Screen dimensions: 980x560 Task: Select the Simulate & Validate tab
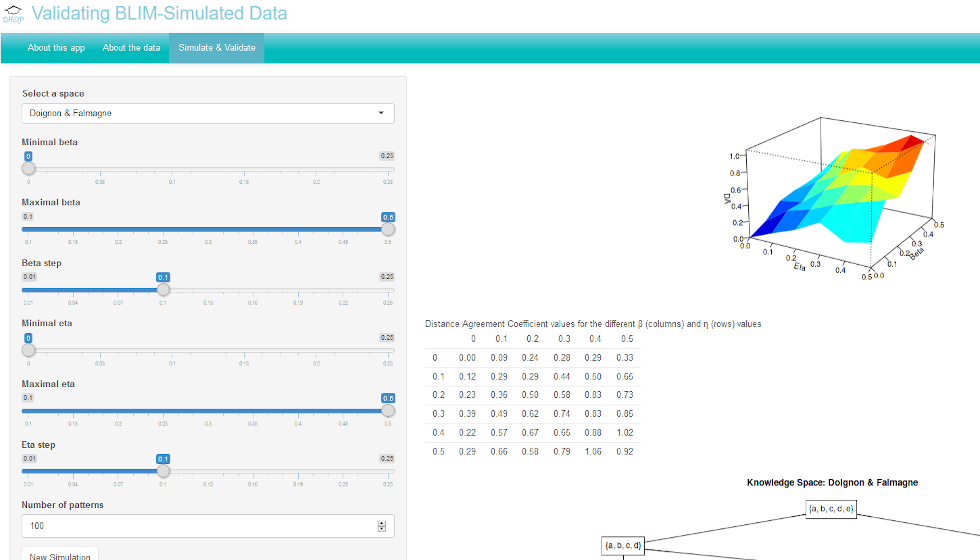217,48
